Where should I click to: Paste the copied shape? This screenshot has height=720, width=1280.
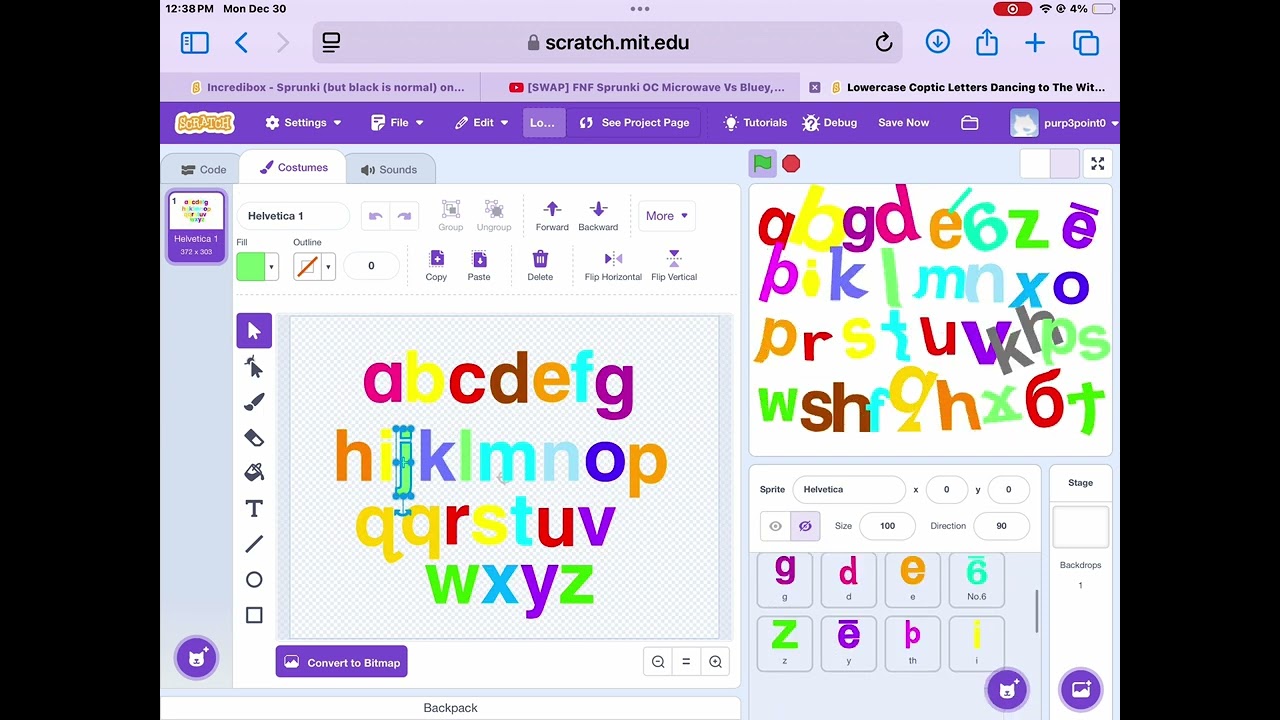tap(479, 265)
